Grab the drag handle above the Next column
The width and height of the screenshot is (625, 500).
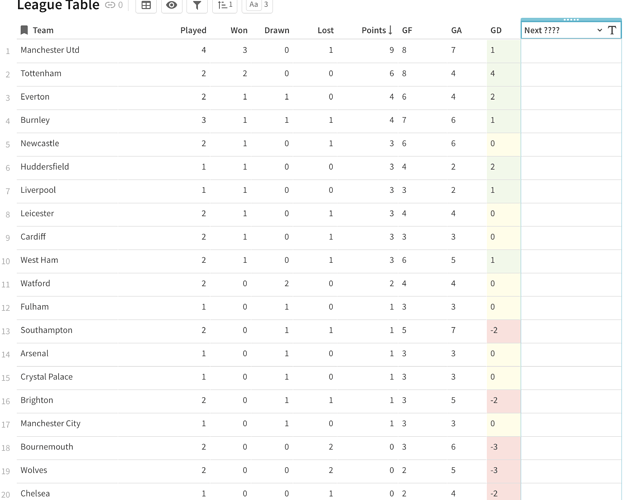571,19
